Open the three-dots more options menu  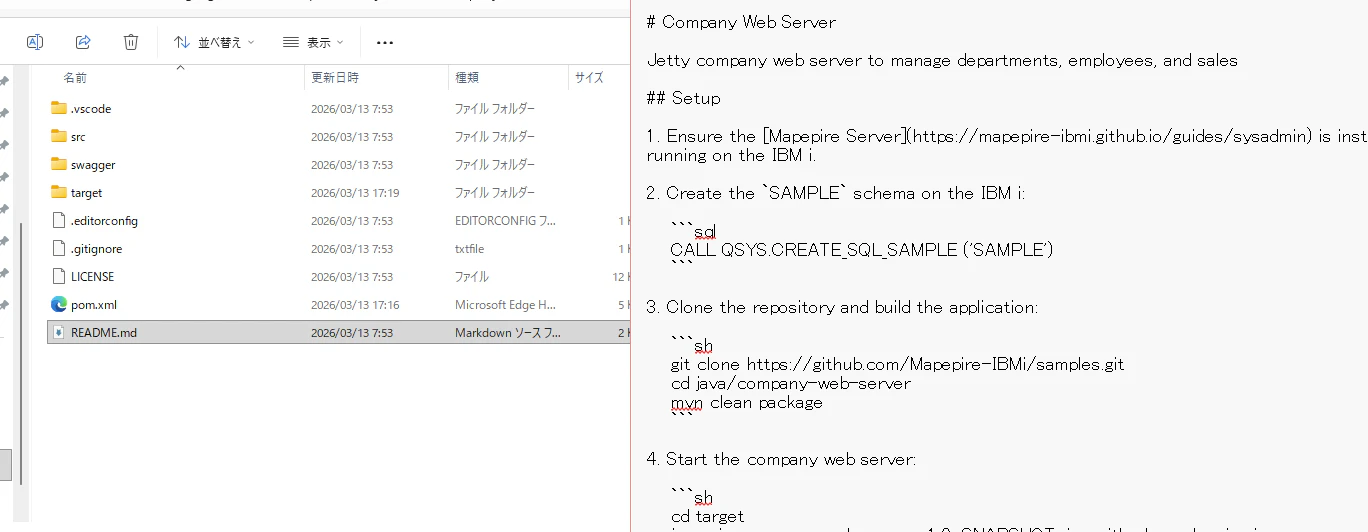[x=385, y=42]
